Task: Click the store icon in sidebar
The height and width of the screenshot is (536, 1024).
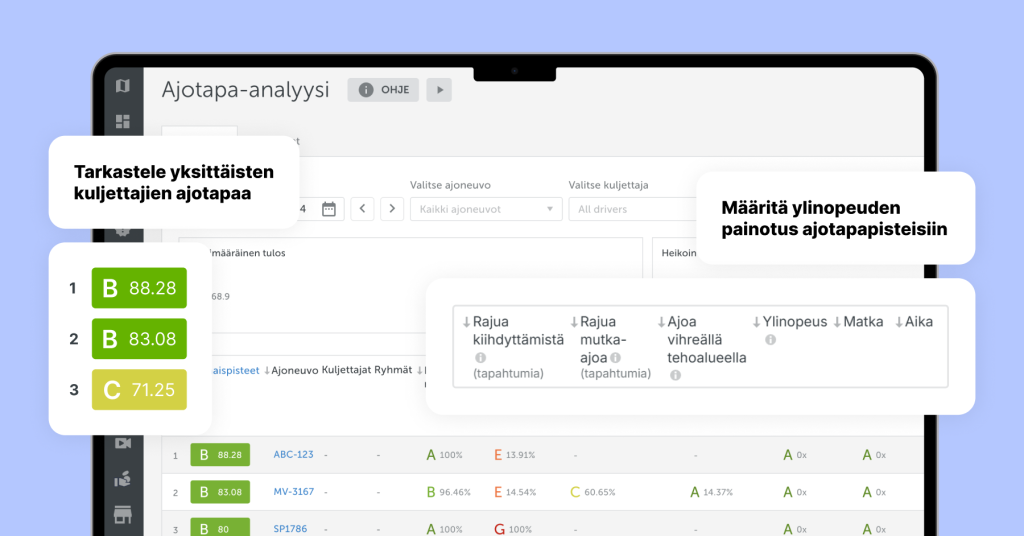Action: point(123,515)
